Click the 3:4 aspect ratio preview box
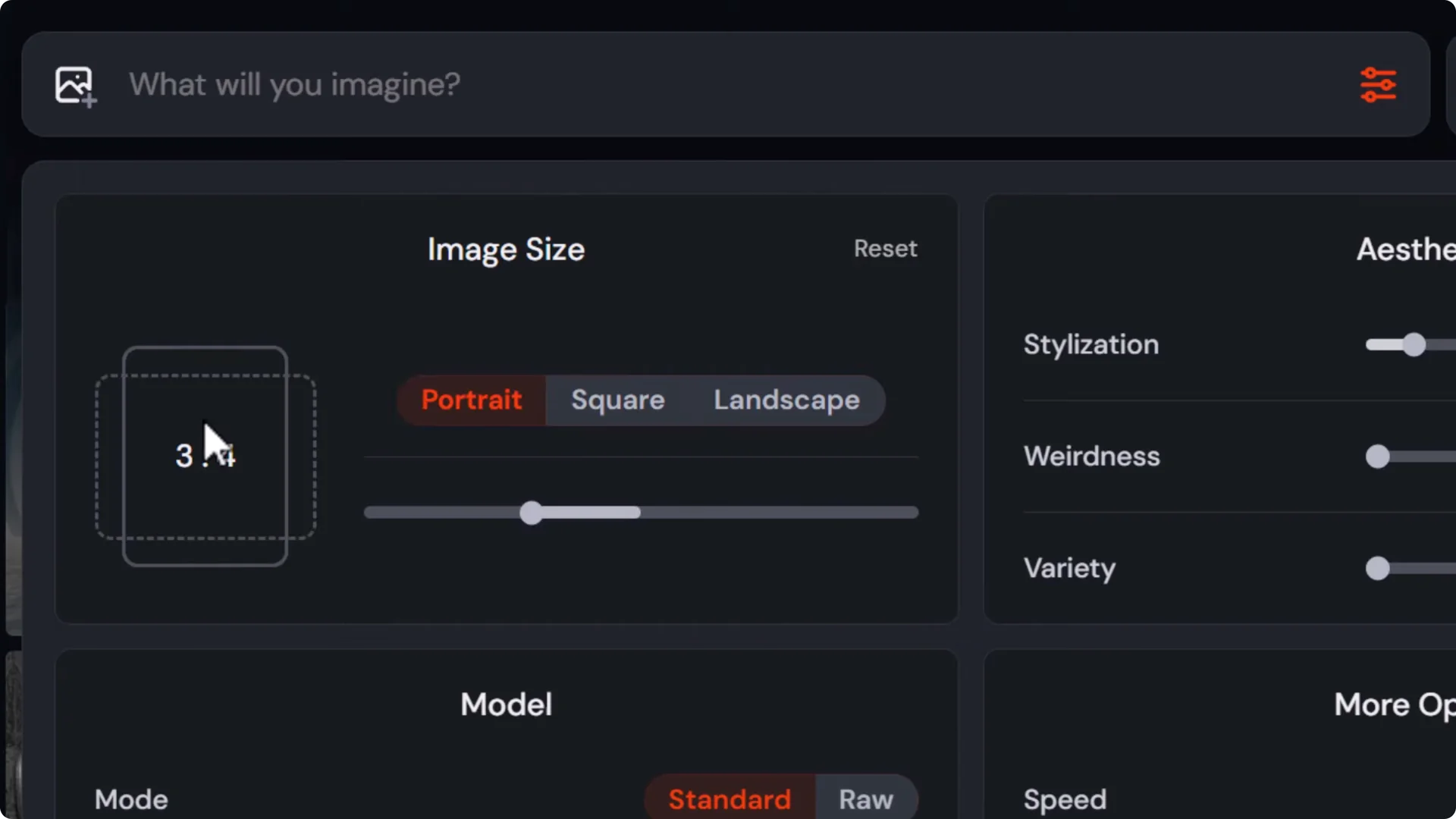This screenshot has width=1456, height=819. click(205, 455)
